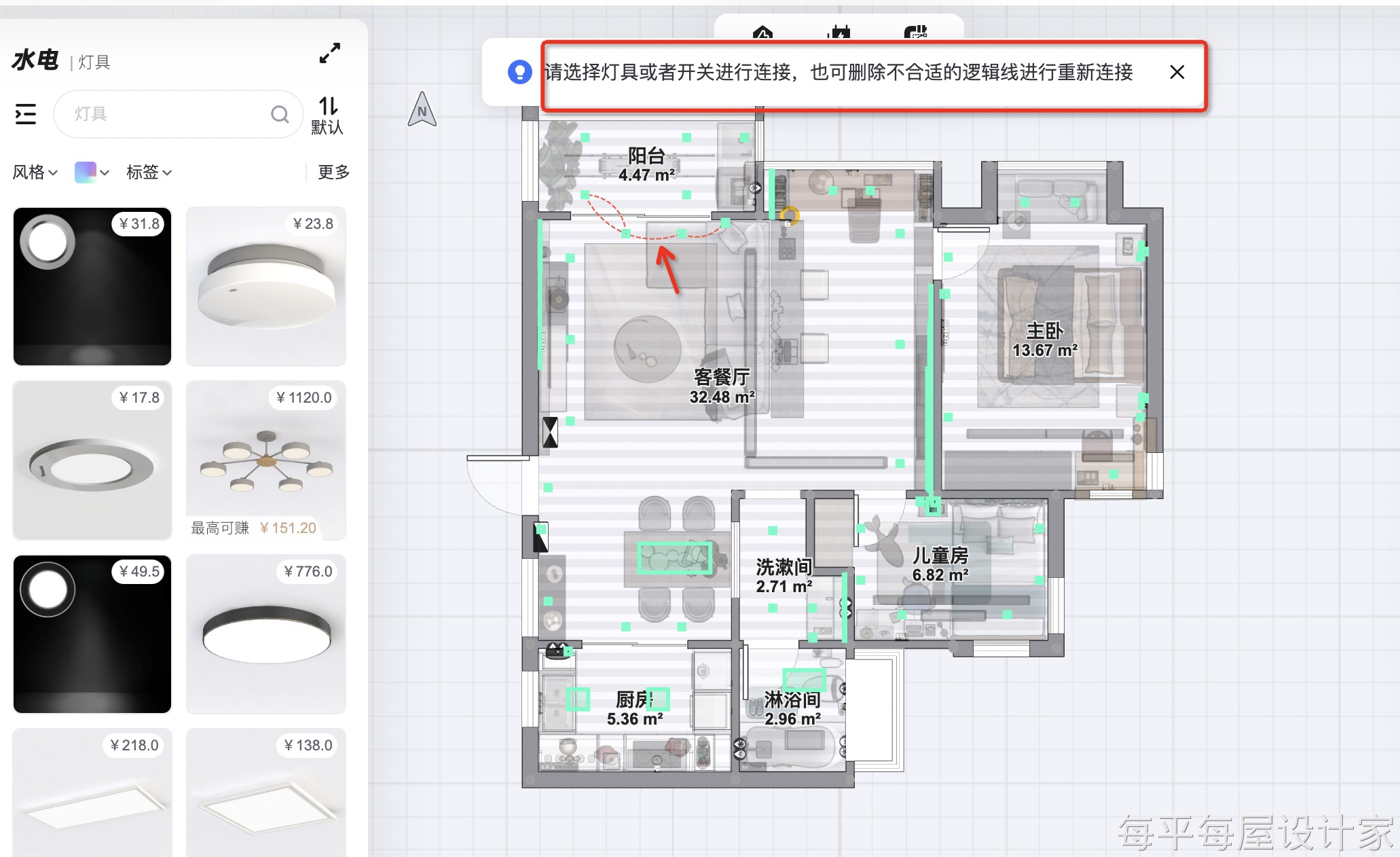Click the 主卧 room label

1044,340
